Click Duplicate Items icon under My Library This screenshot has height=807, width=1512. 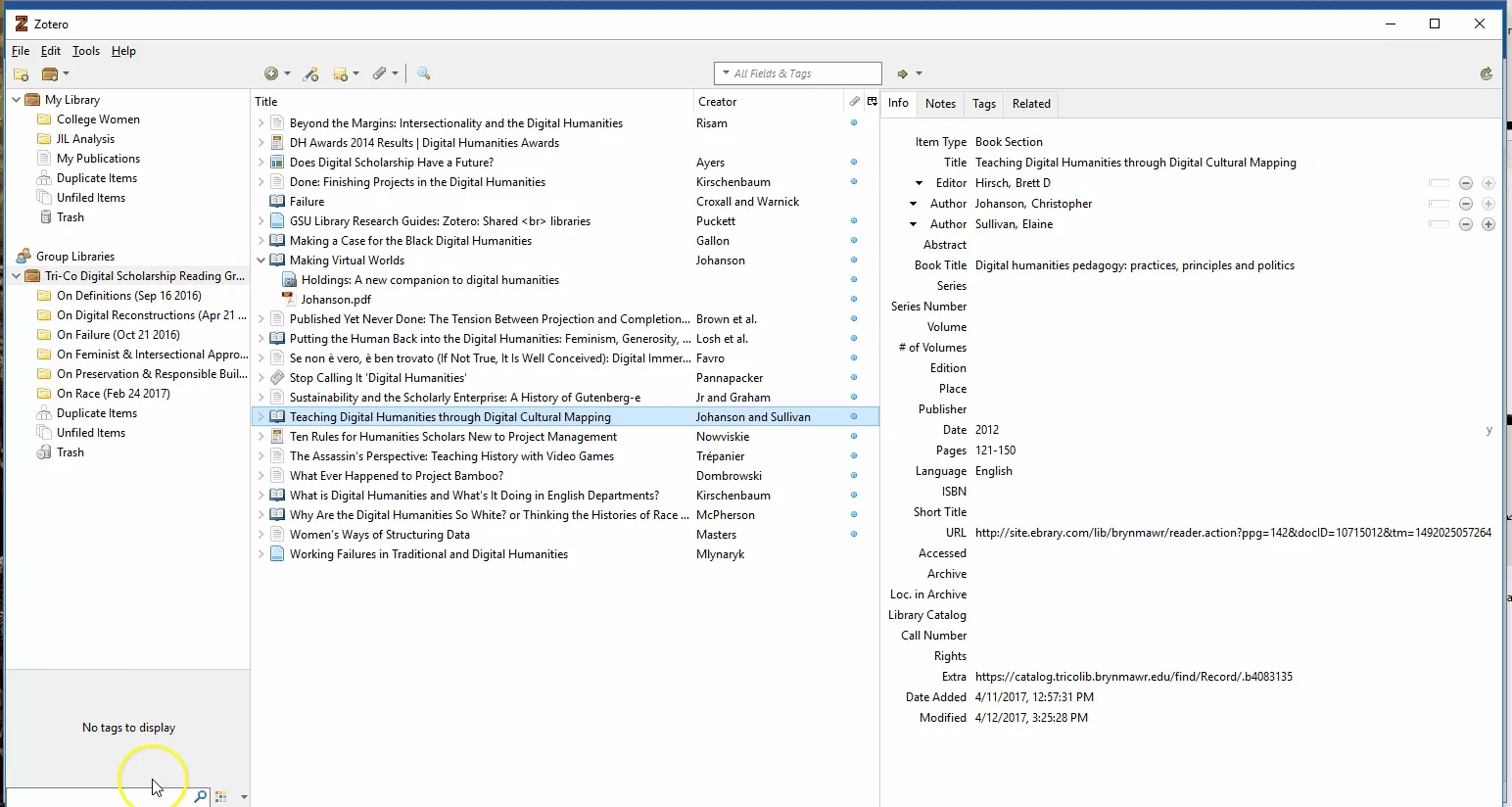tap(44, 178)
